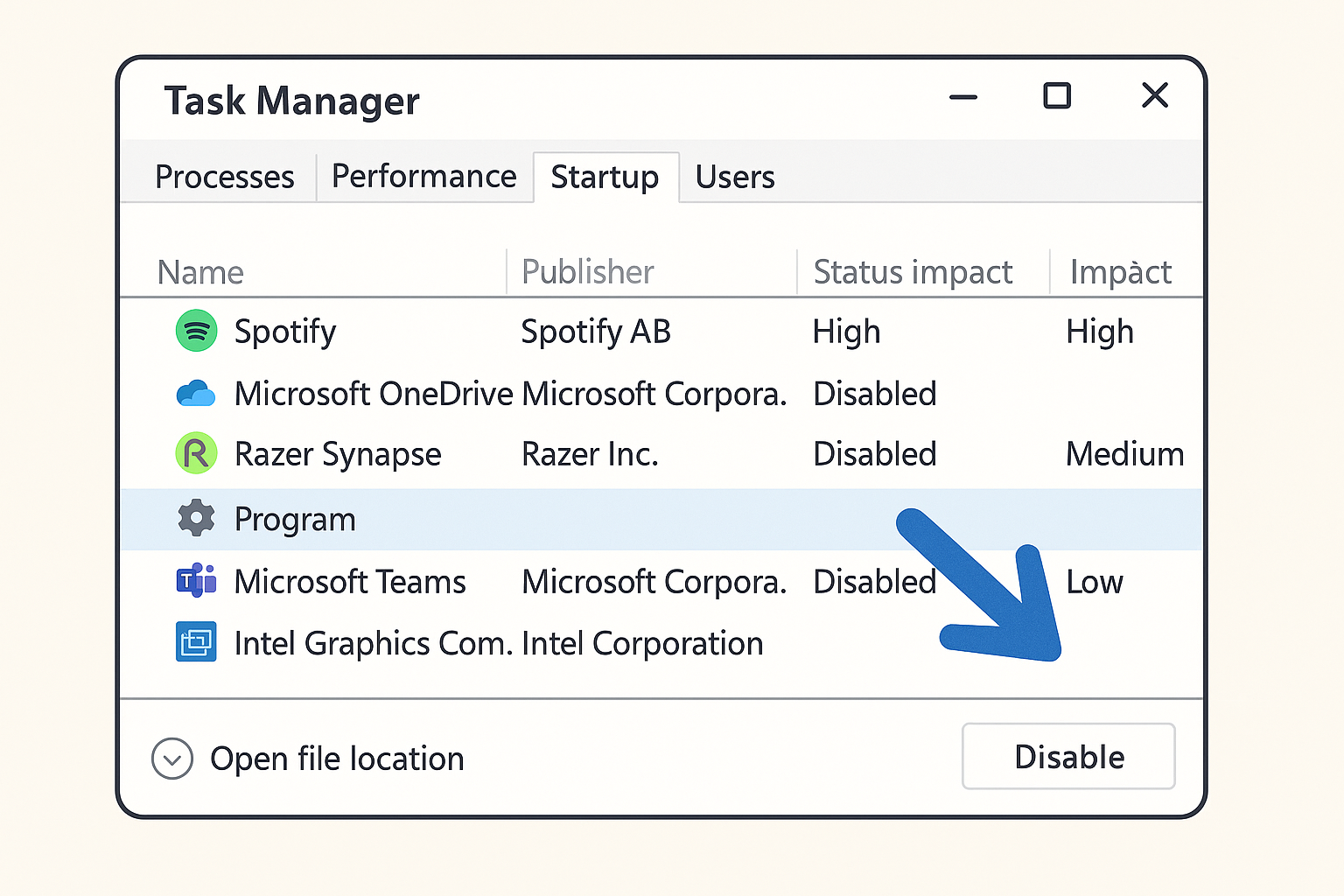1344x896 pixels.
Task: Open the Performance tab
Action: tap(423, 177)
